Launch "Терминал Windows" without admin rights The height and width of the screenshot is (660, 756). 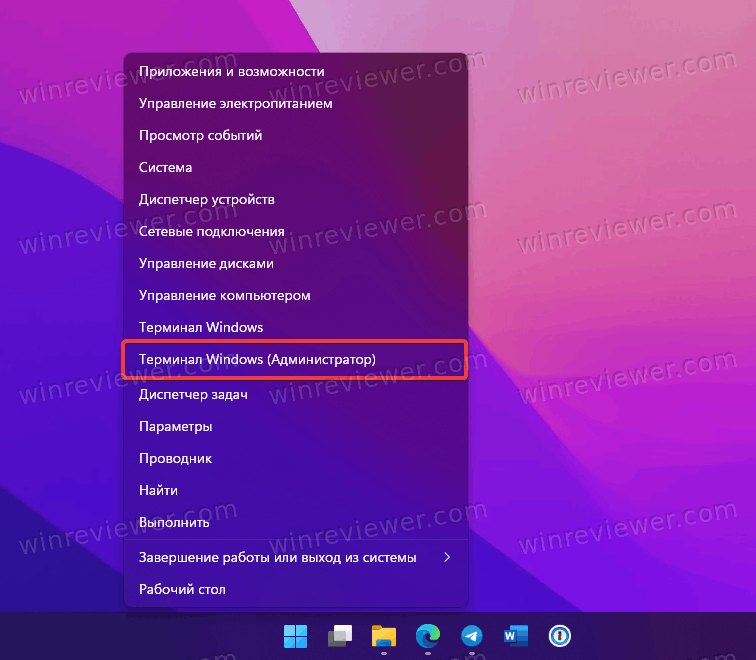click(296, 327)
